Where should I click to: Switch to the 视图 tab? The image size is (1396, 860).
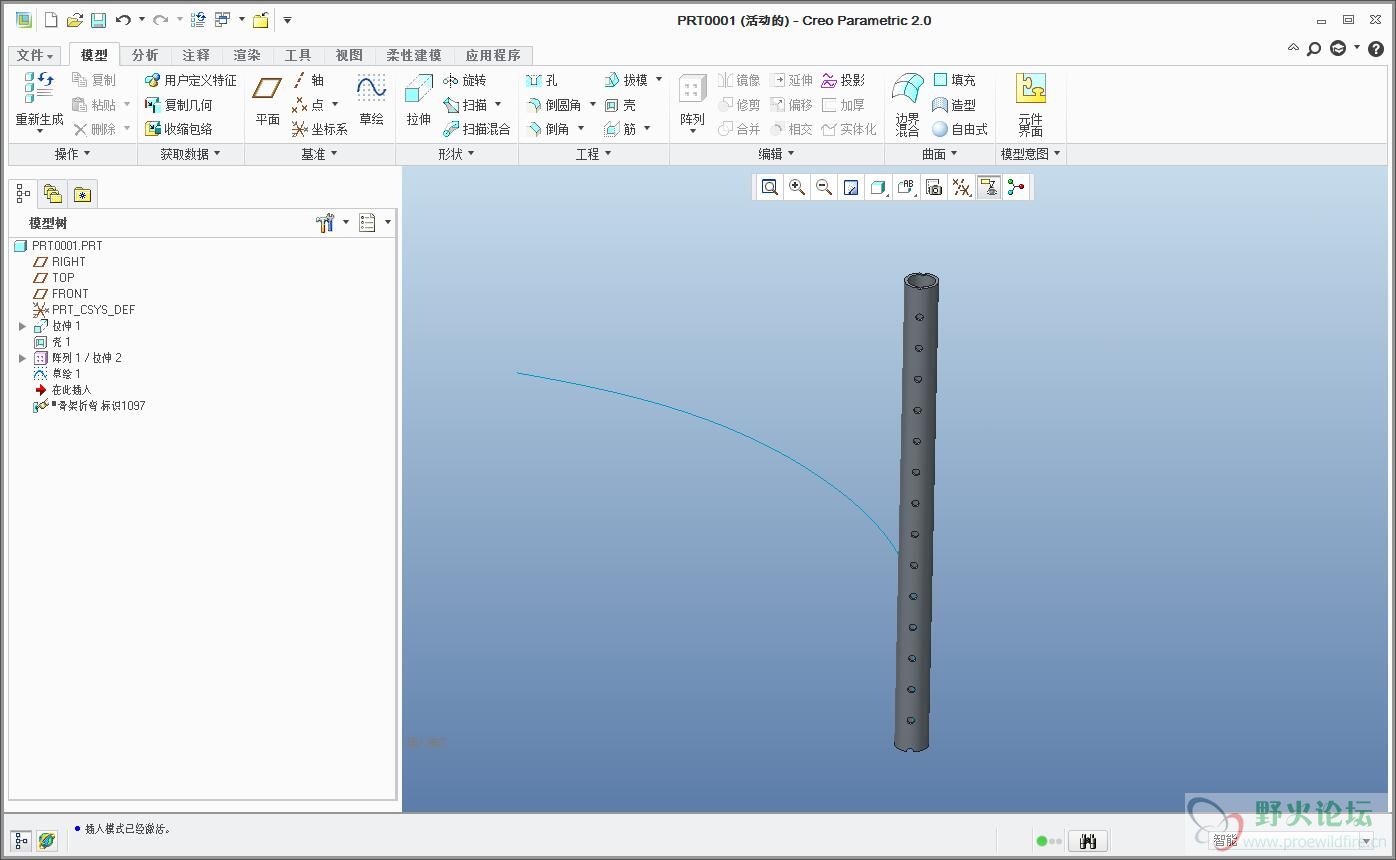point(349,55)
